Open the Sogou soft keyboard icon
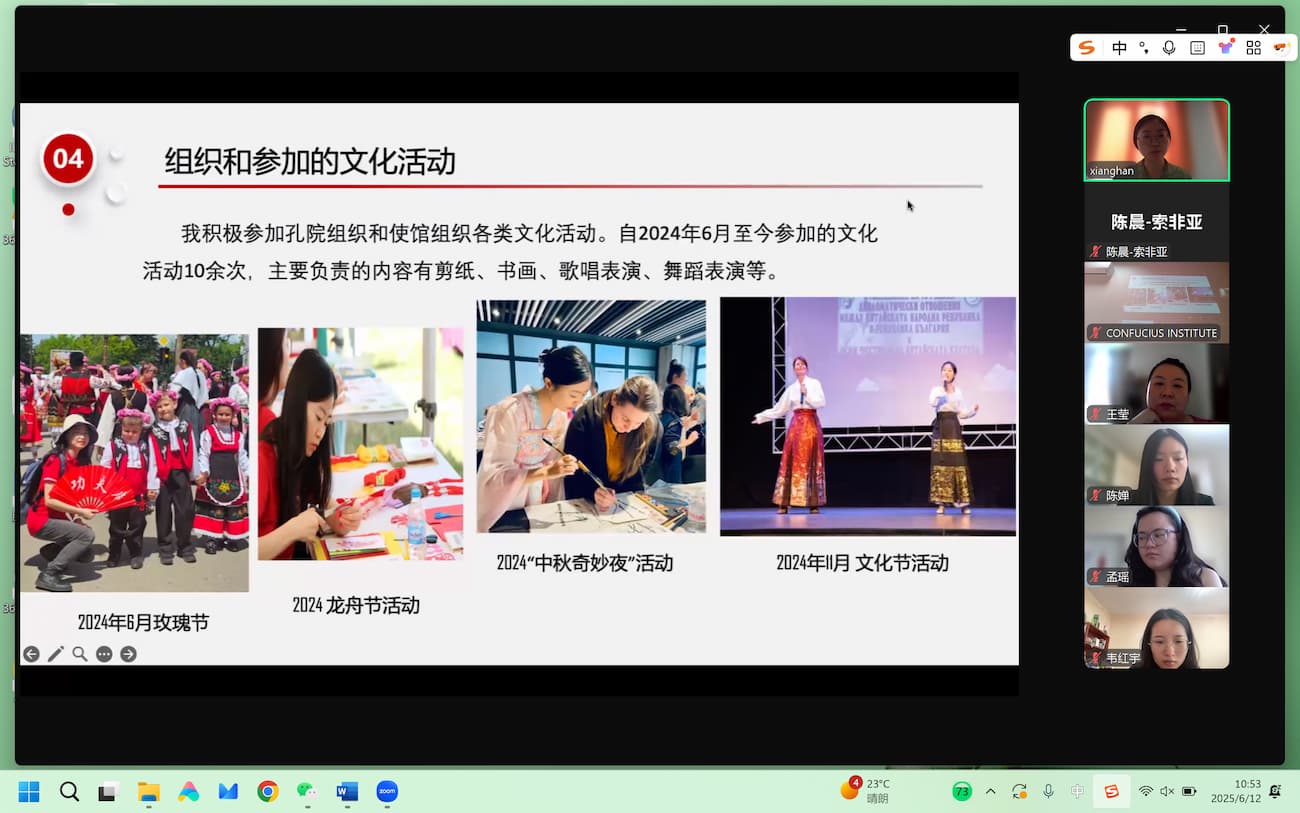1300x813 pixels. (1197, 48)
